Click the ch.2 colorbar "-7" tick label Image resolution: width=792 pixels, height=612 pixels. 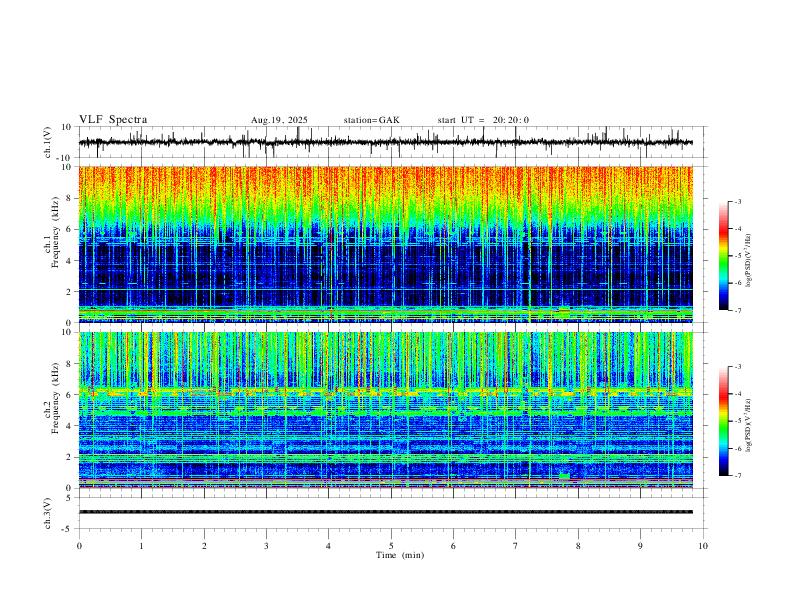click(x=738, y=476)
